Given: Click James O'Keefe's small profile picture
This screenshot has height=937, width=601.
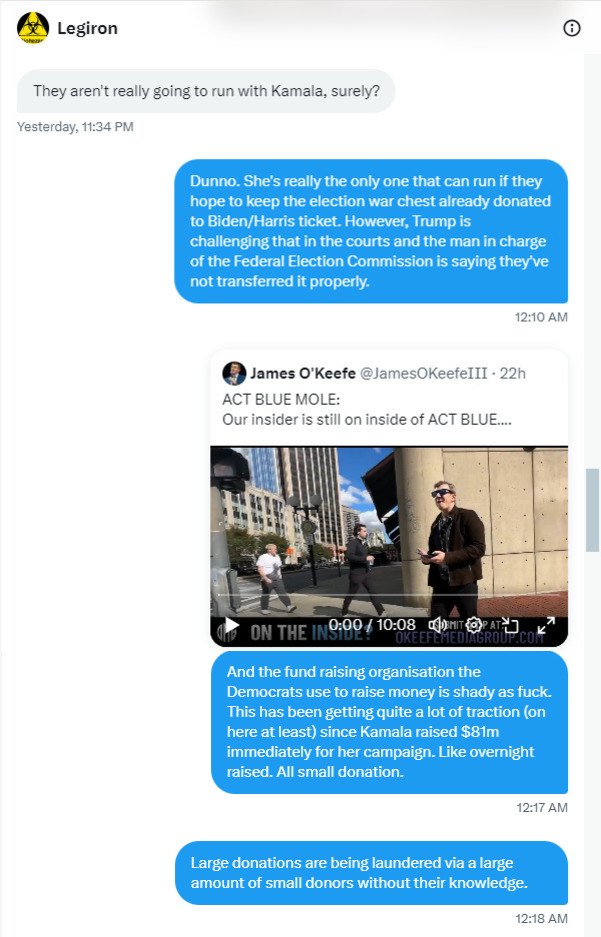Looking at the screenshot, I should pyautogui.click(x=234, y=373).
